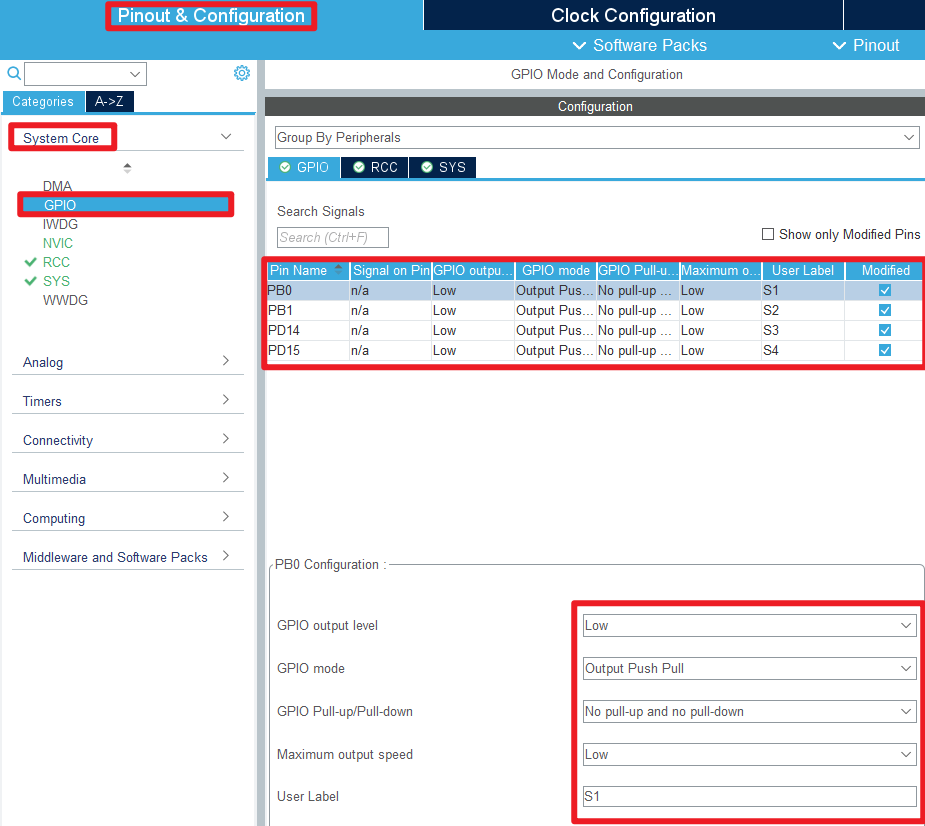This screenshot has height=826, width=925.
Task: Expand the Multimedia category
Action: point(226,477)
